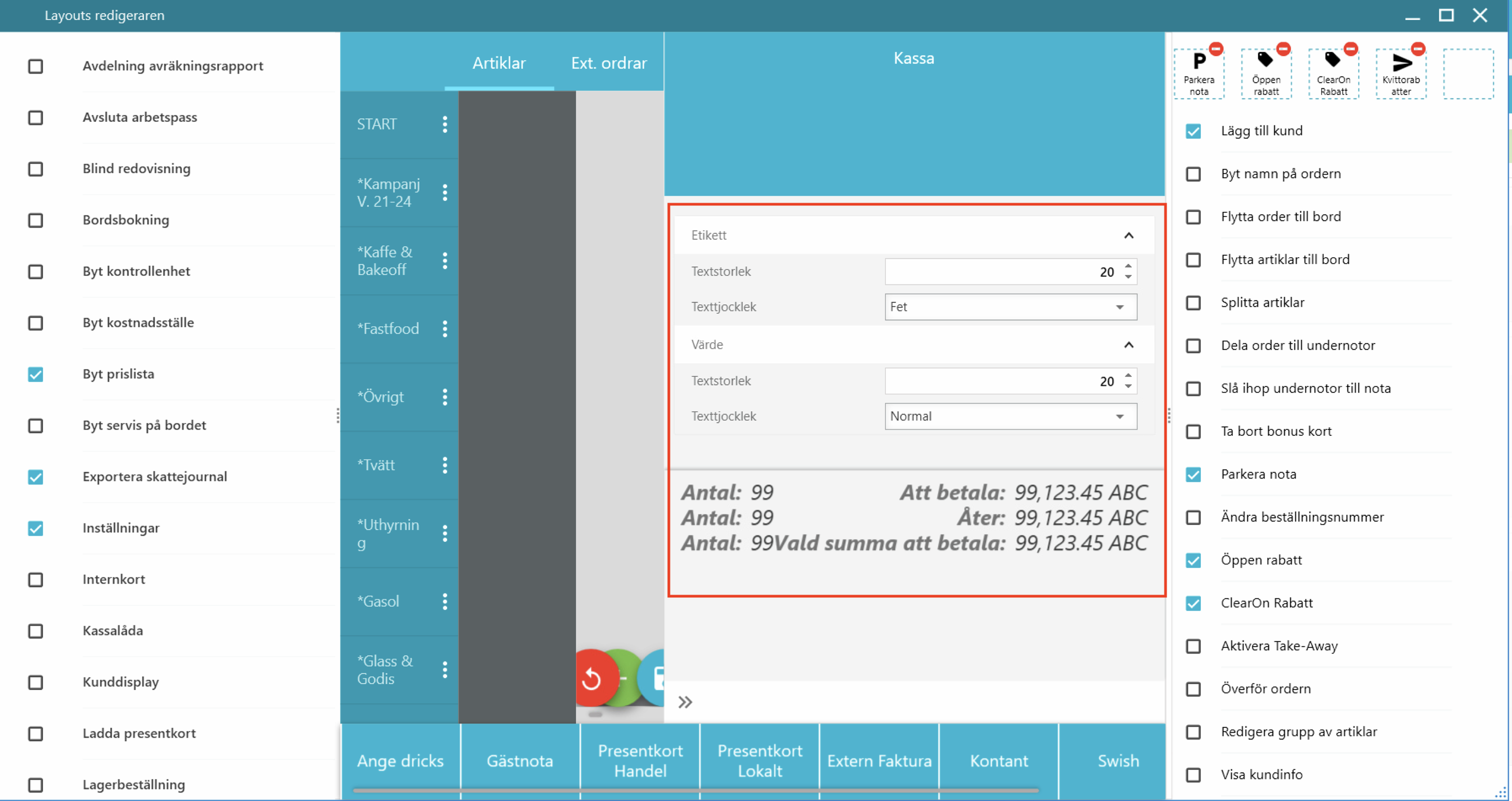Screen dimensions: 1512x801
Task: Open Värde Texttjocklek dropdown showing Normal
Action: click(1010, 417)
